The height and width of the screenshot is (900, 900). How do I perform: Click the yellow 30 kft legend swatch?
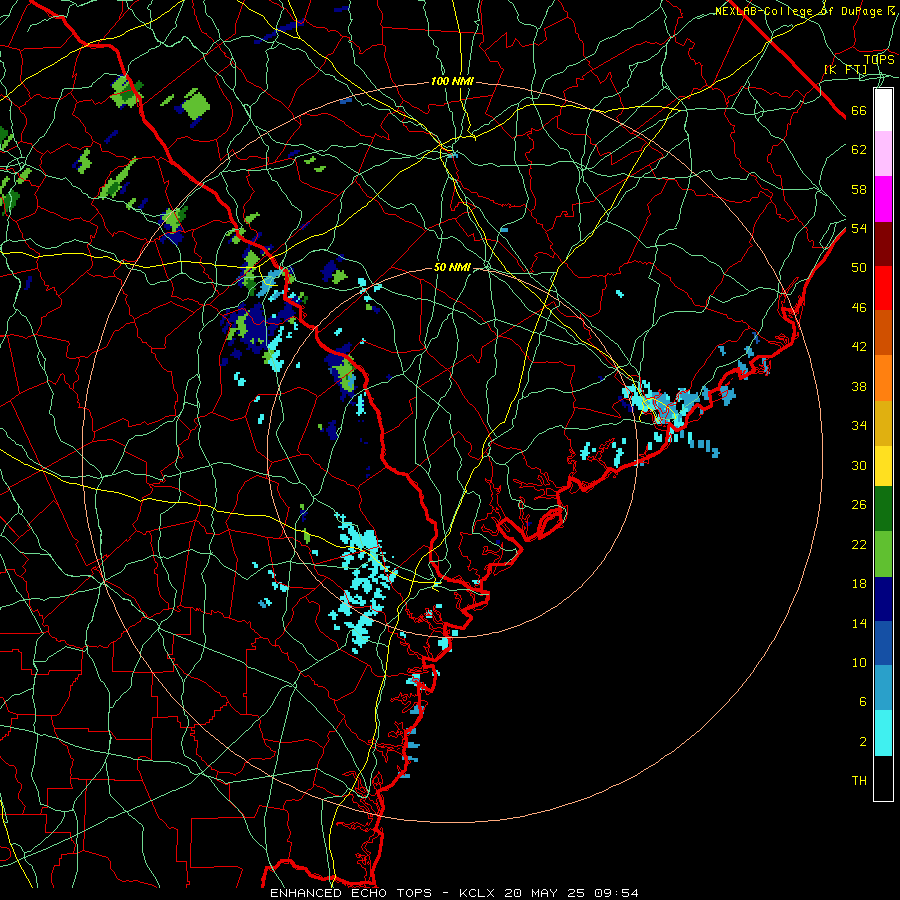click(x=883, y=466)
